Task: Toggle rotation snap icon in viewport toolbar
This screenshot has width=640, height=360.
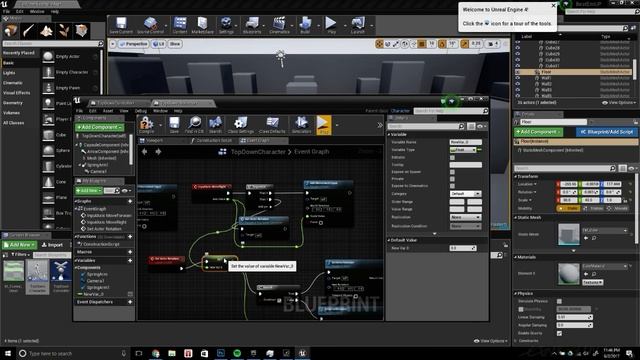Action: tap(442, 44)
